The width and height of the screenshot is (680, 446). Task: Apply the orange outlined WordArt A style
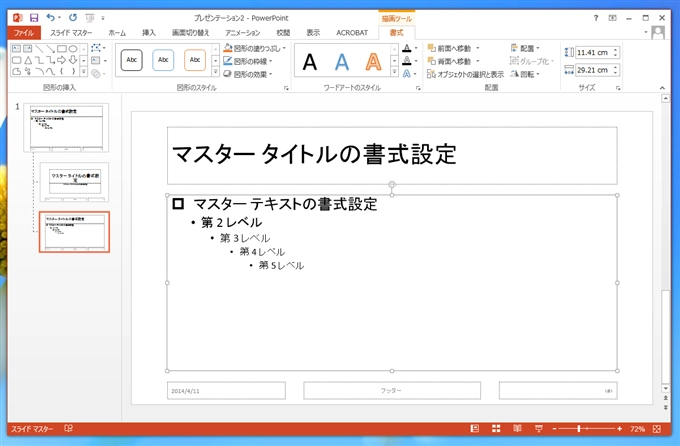(373, 62)
